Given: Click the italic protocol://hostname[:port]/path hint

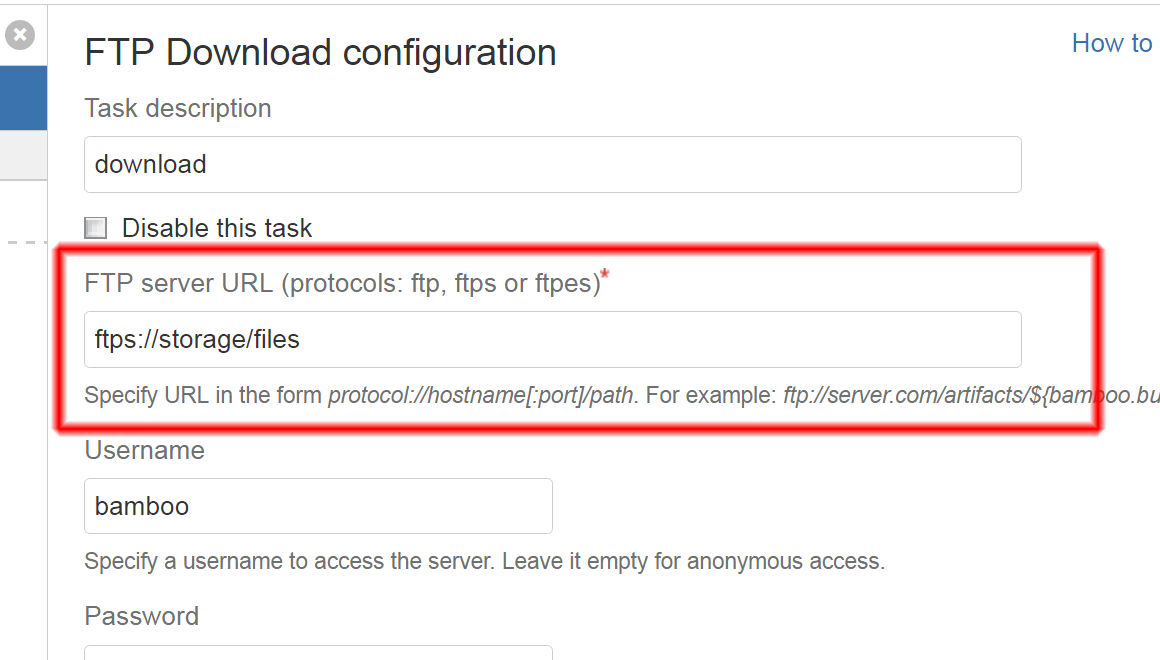Looking at the screenshot, I should tap(481, 395).
